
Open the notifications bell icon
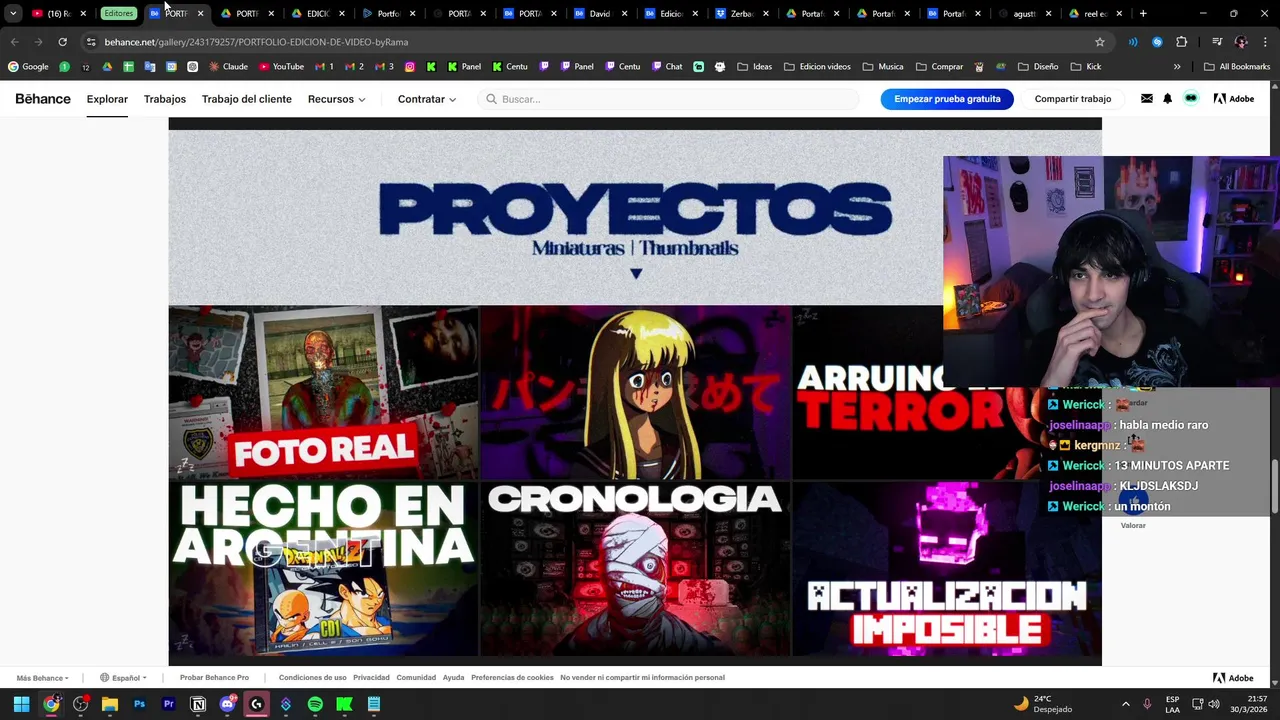[1167, 99]
